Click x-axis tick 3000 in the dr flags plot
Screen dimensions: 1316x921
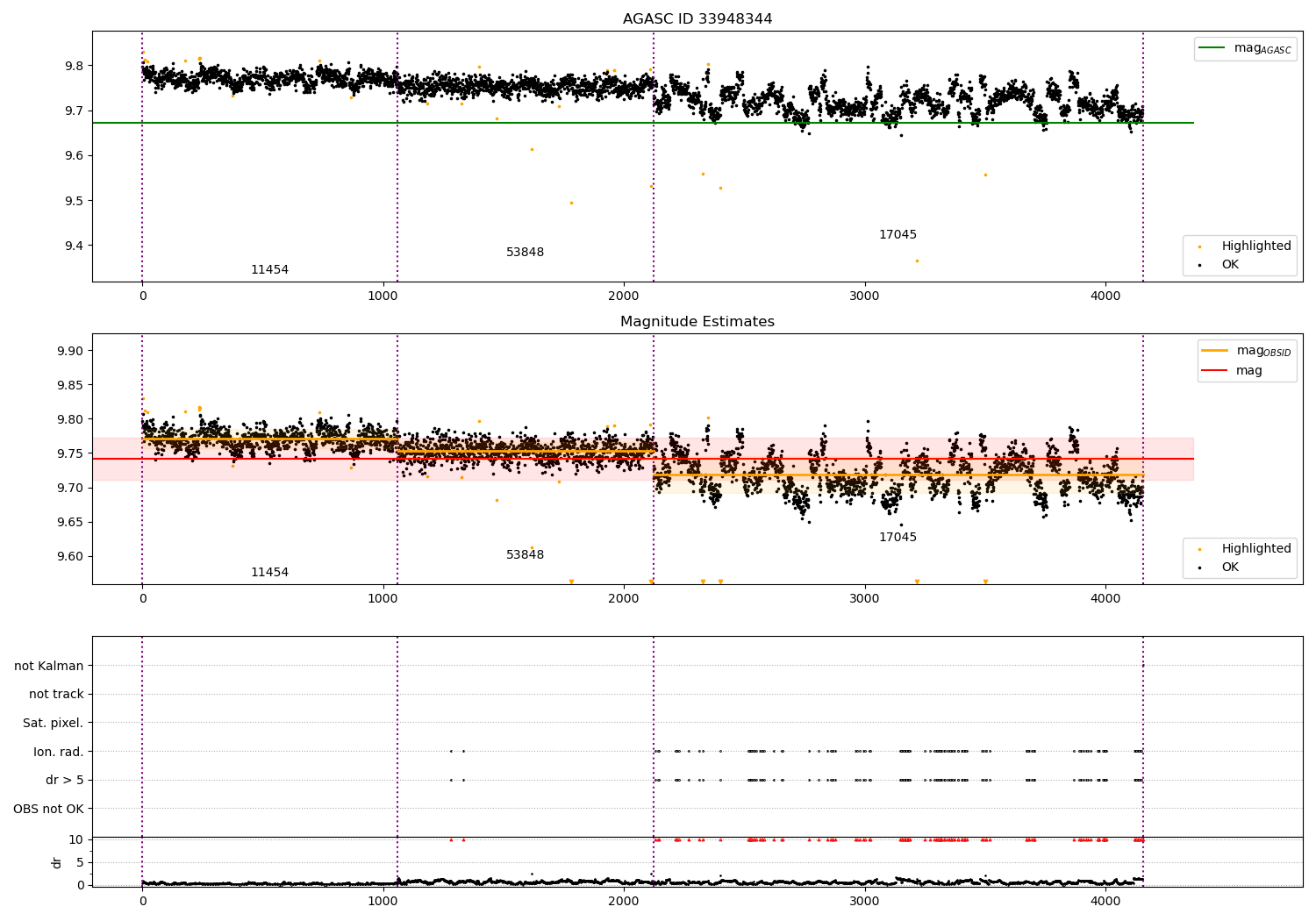[865, 902]
